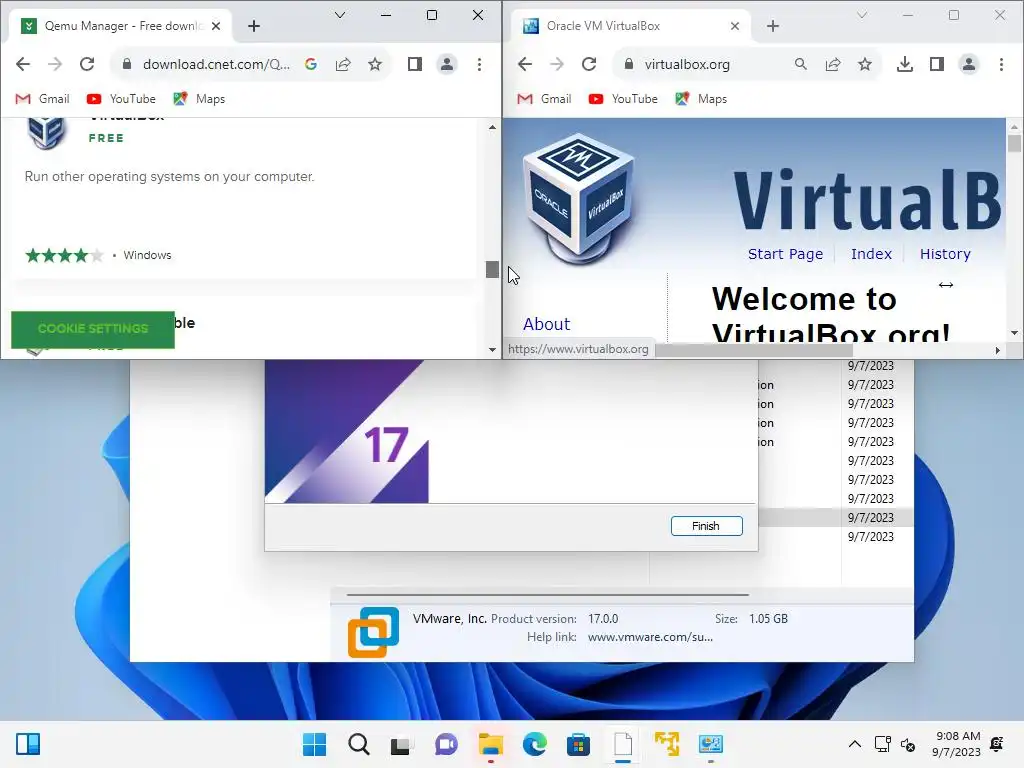Close the Oracle VM VirtualBox tab
The width and height of the screenshot is (1024, 768).
point(735,26)
